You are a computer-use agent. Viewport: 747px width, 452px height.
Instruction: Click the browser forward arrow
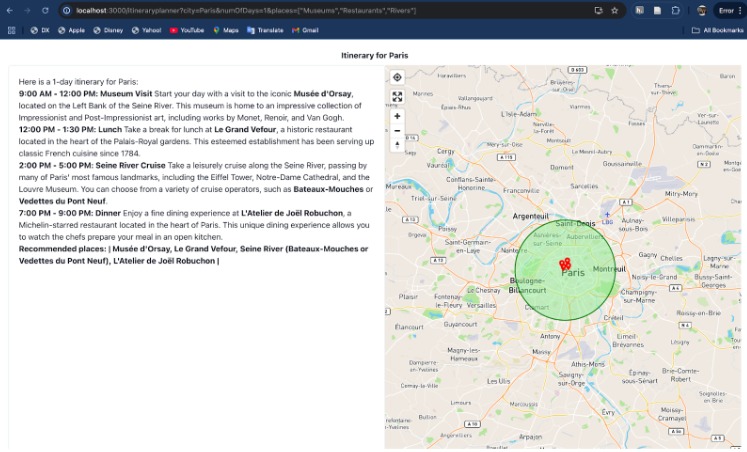point(27,10)
